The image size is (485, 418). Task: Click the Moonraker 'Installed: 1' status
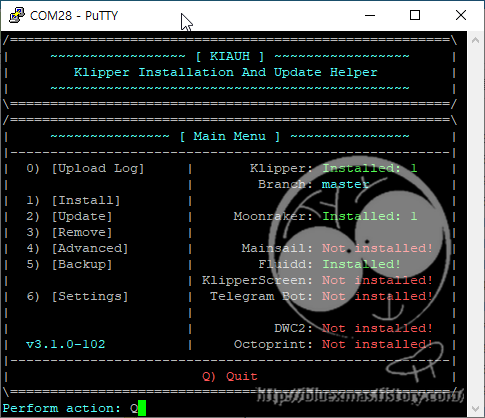(370, 216)
